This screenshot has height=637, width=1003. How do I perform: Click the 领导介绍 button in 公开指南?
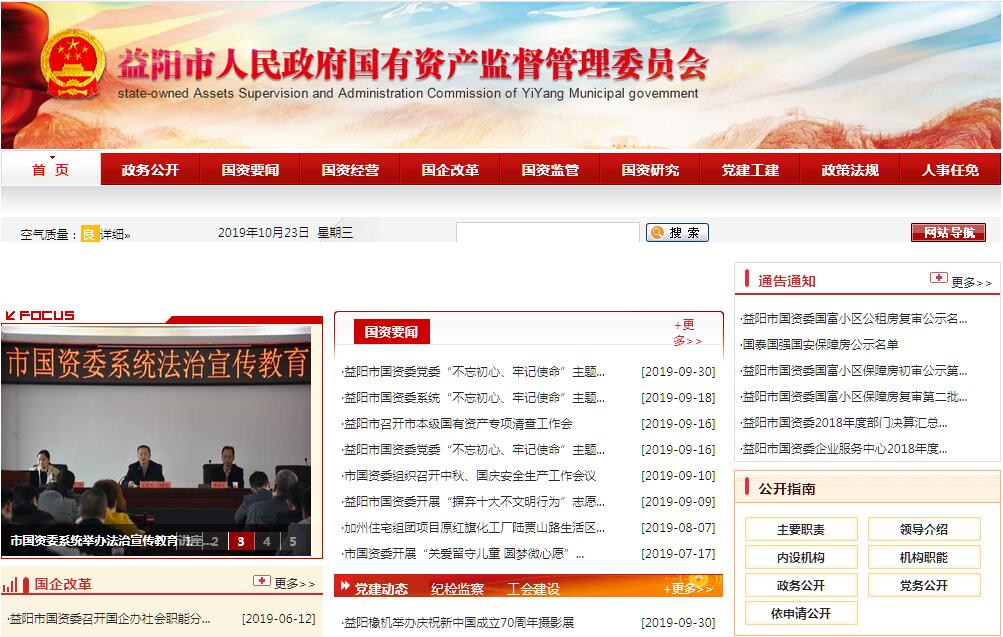pyautogui.click(x=923, y=529)
